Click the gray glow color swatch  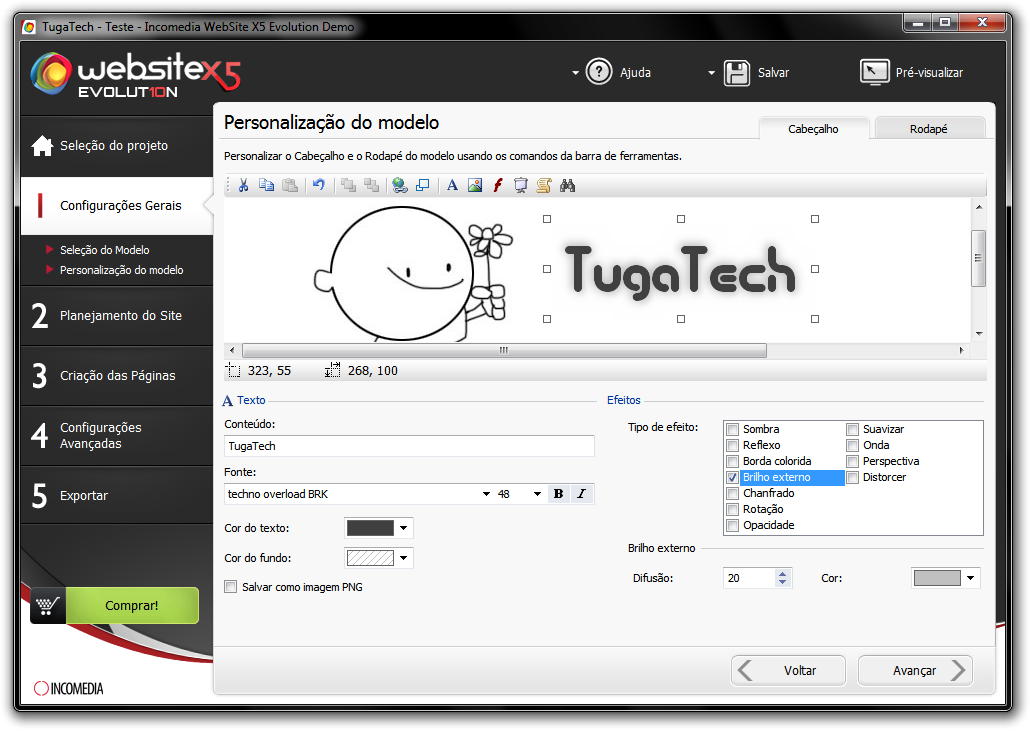coord(937,578)
